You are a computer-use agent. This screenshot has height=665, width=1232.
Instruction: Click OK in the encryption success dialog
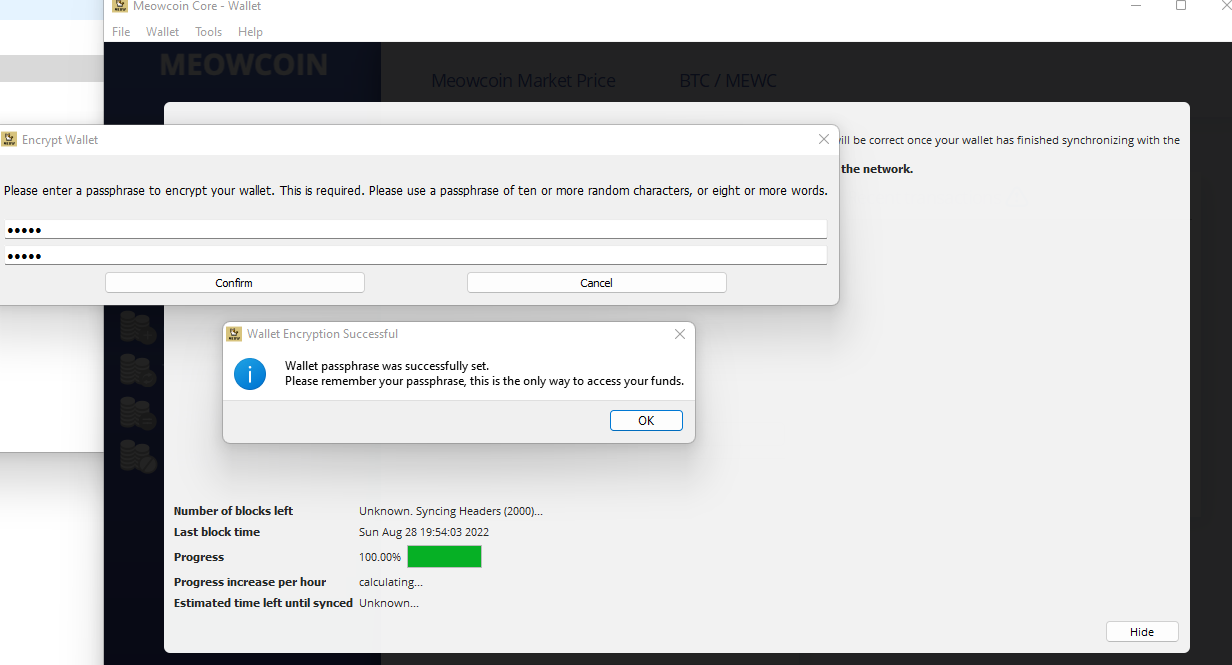pos(646,421)
